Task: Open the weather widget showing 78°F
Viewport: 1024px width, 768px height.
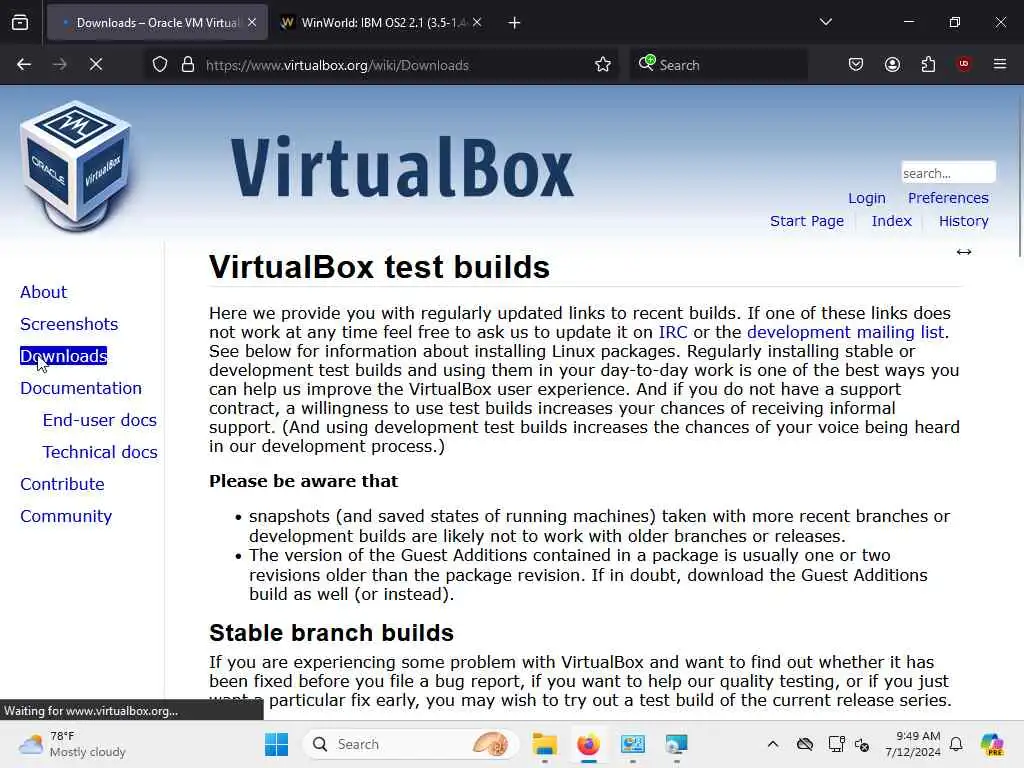Action: pyautogui.click(x=72, y=744)
